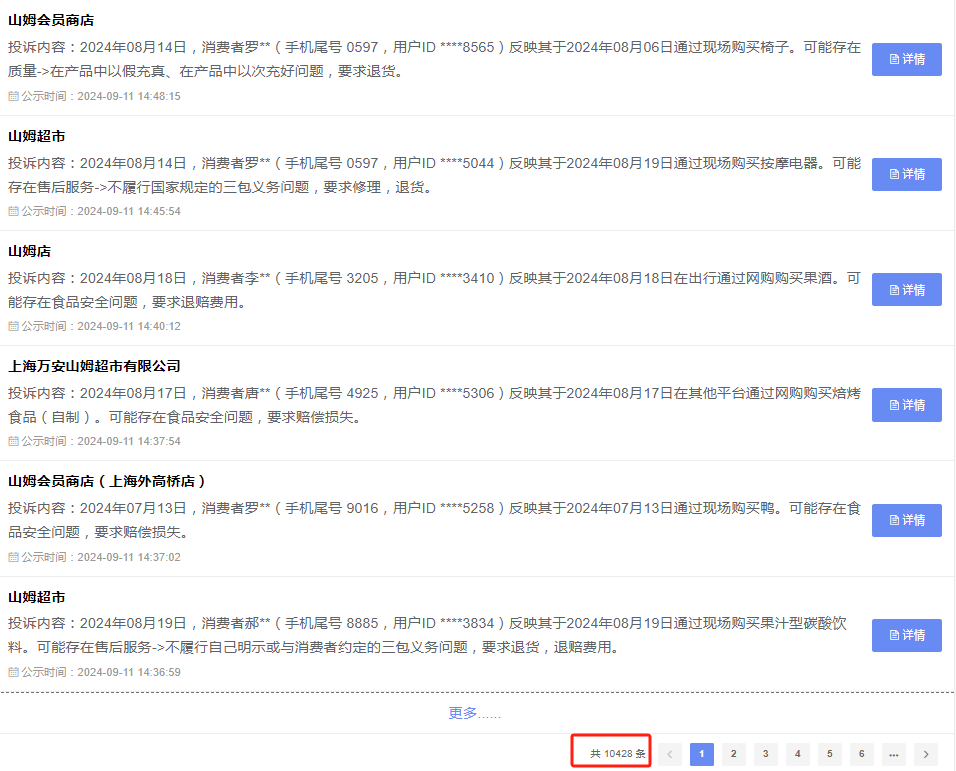Image resolution: width=956 pixels, height=771 pixels.
Task: Click the calendar icon beside the first 公示时间
Action: coord(12,99)
